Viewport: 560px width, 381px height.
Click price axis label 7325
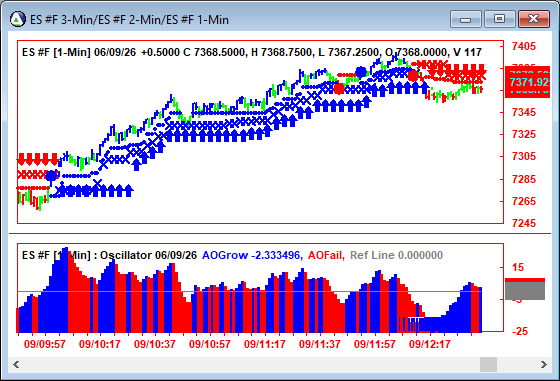click(524, 134)
